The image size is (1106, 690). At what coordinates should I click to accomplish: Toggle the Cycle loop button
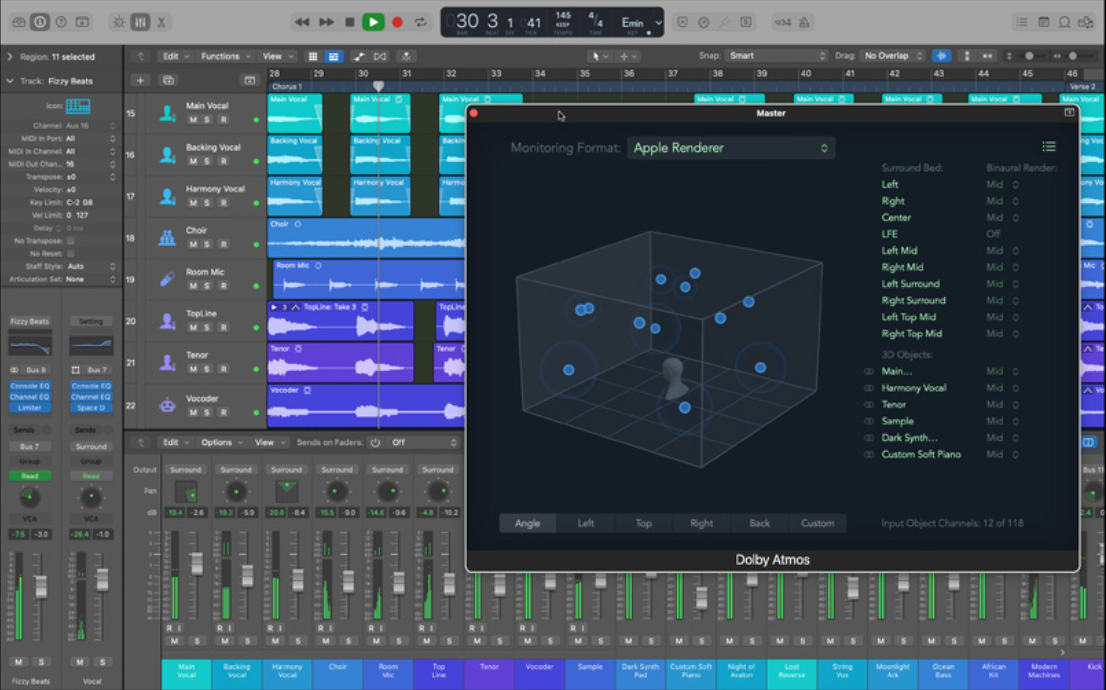point(421,22)
